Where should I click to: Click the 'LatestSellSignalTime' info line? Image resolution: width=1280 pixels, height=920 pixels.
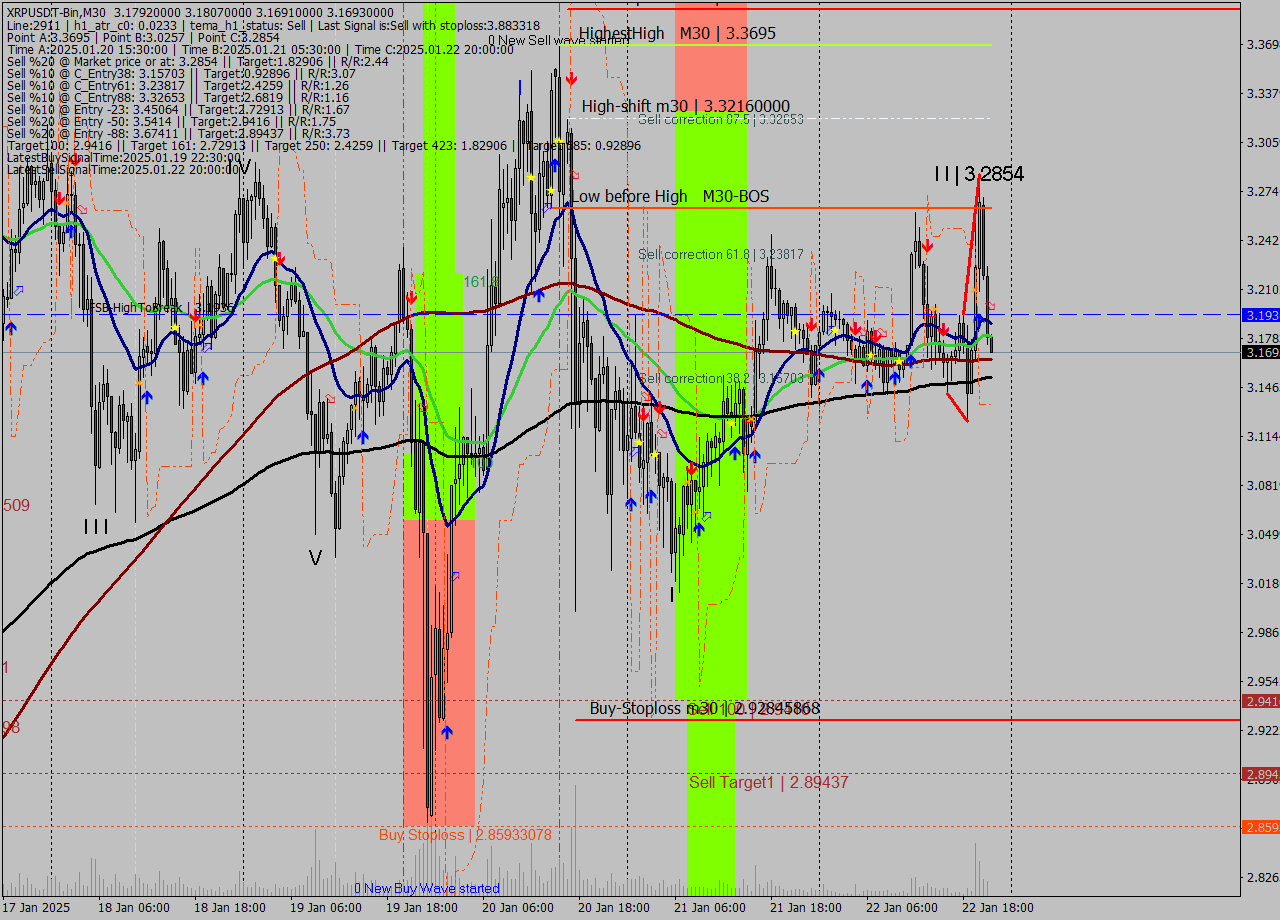(x=125, y=169)
